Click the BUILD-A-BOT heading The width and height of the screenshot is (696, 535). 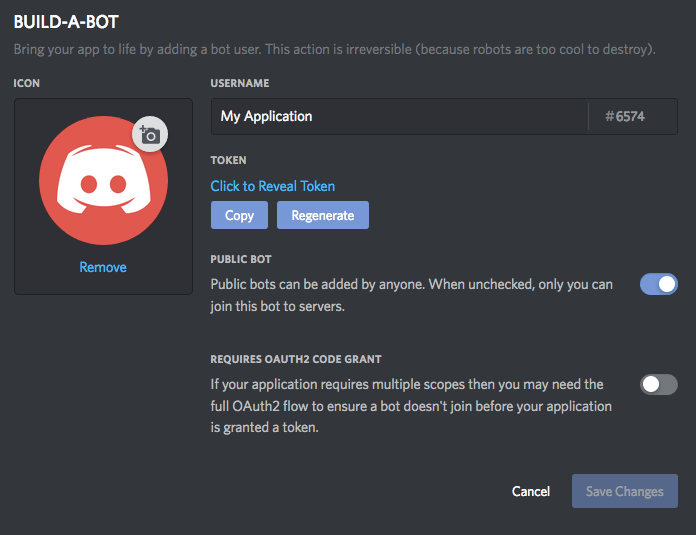(x=66, y=21)
